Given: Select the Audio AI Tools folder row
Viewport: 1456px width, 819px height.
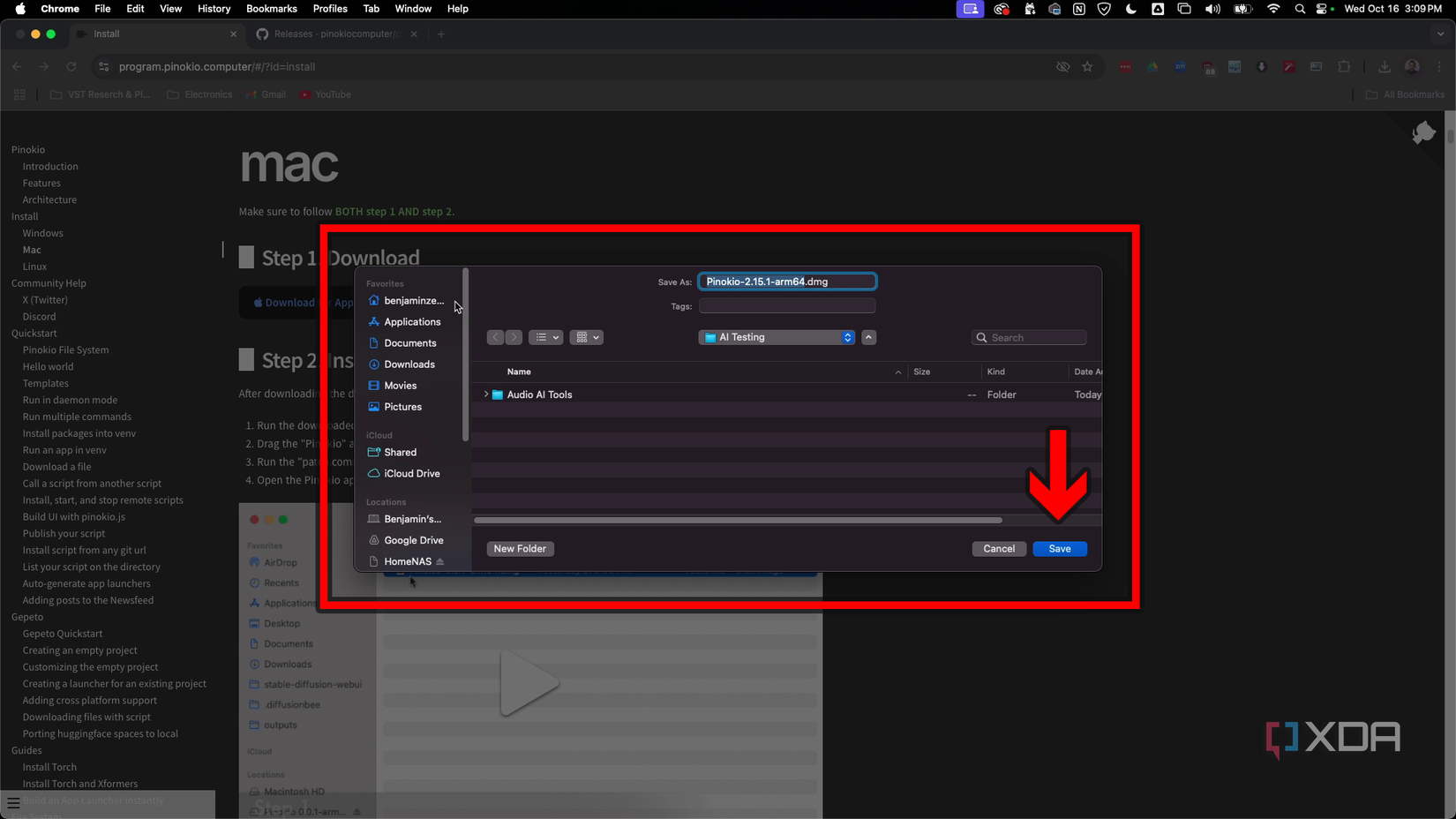Looking at the screenshot, I should point(787,394).
